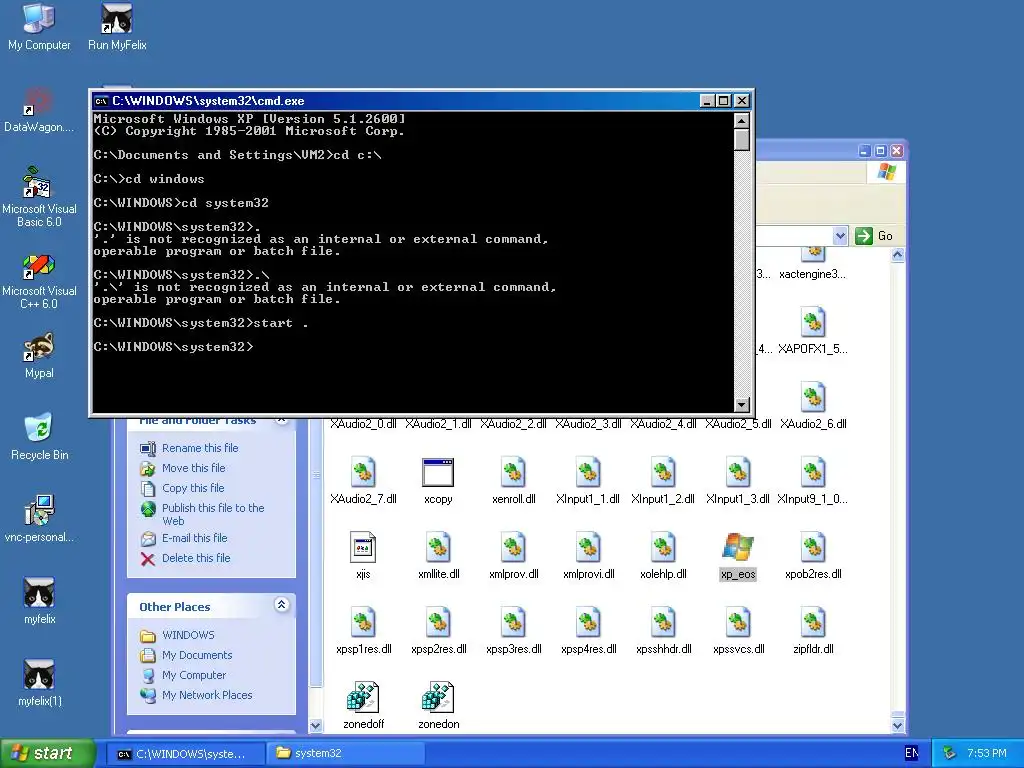Viewport: 1024px width, 768px height.
Task: Open the explorer address bar dropdown
Action: coord(840,236)
